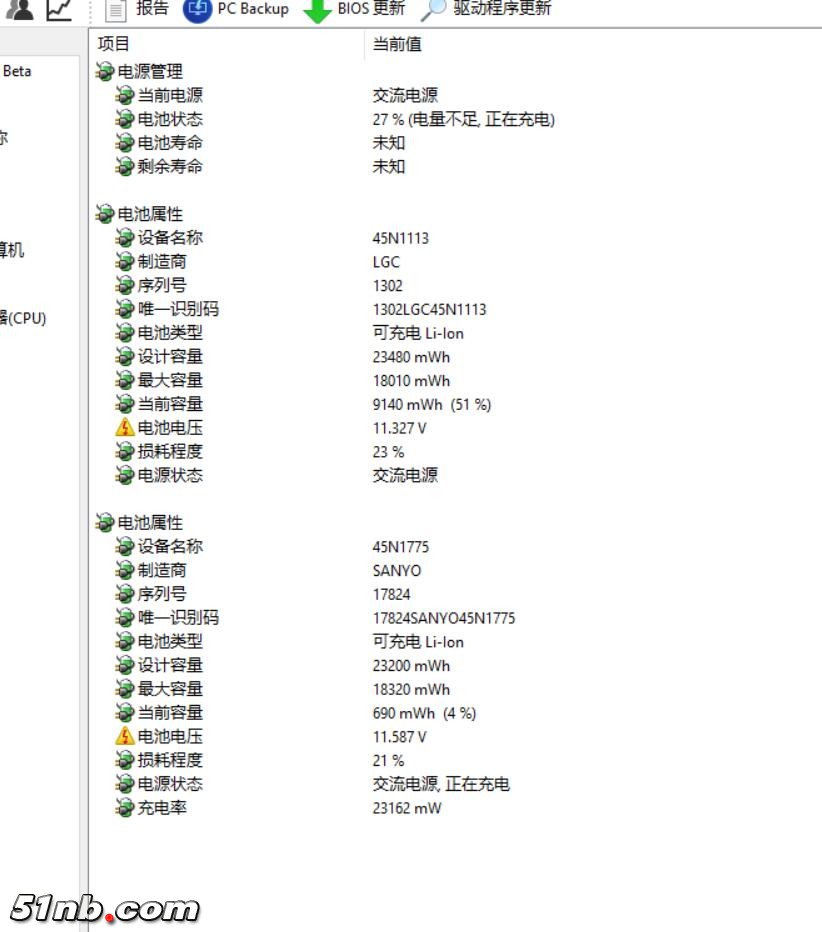The image size is (822, 932).
Task: Click the user silhouette icon in toolbar
Action: point(21,10)
